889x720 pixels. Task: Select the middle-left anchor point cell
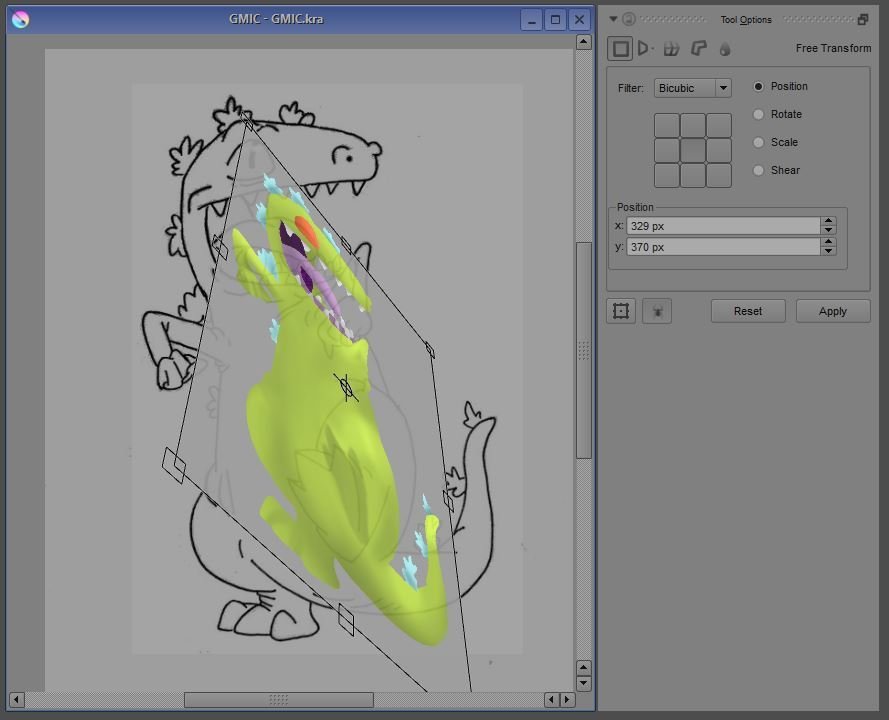[667, 151]
